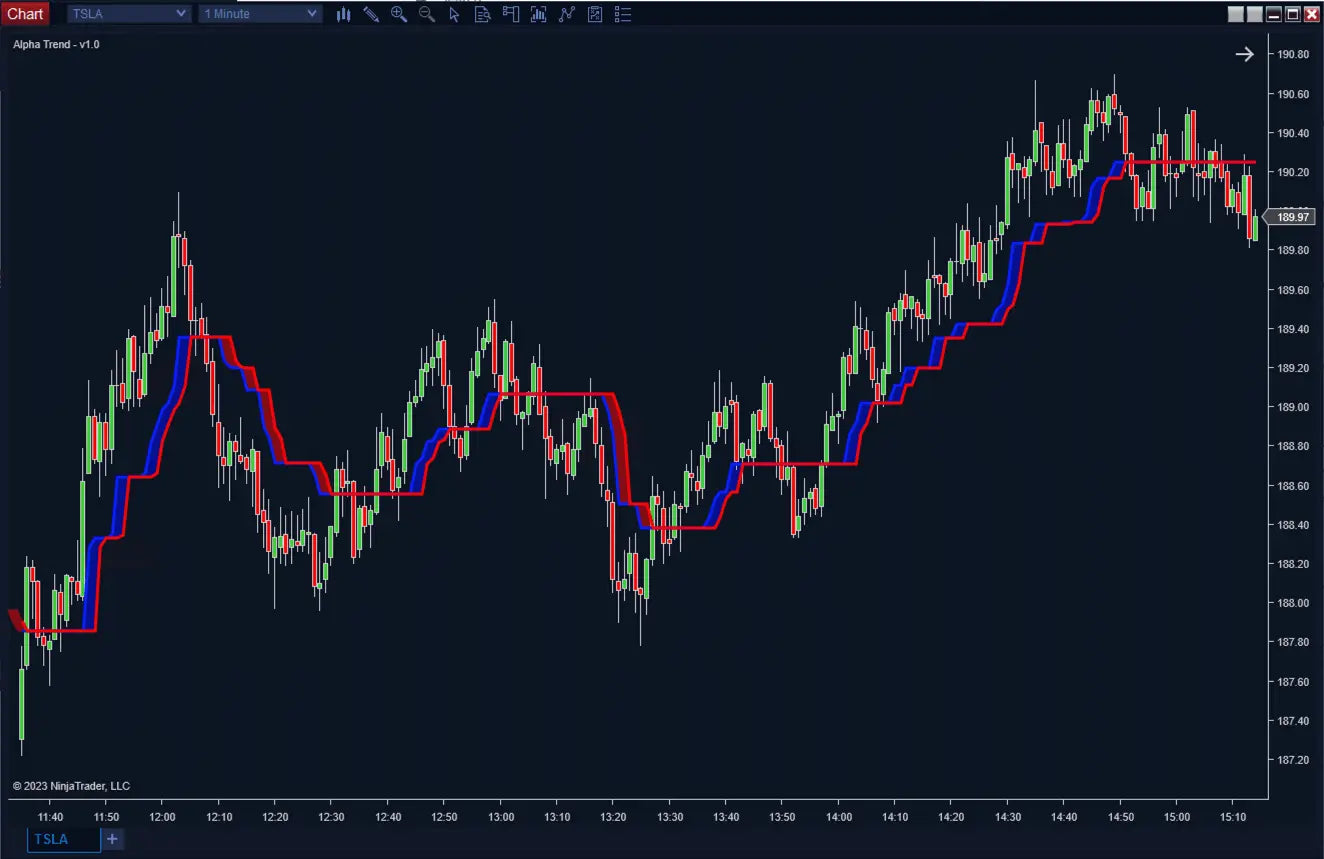
Task: Zoom out of the chart
Action: 426,13
